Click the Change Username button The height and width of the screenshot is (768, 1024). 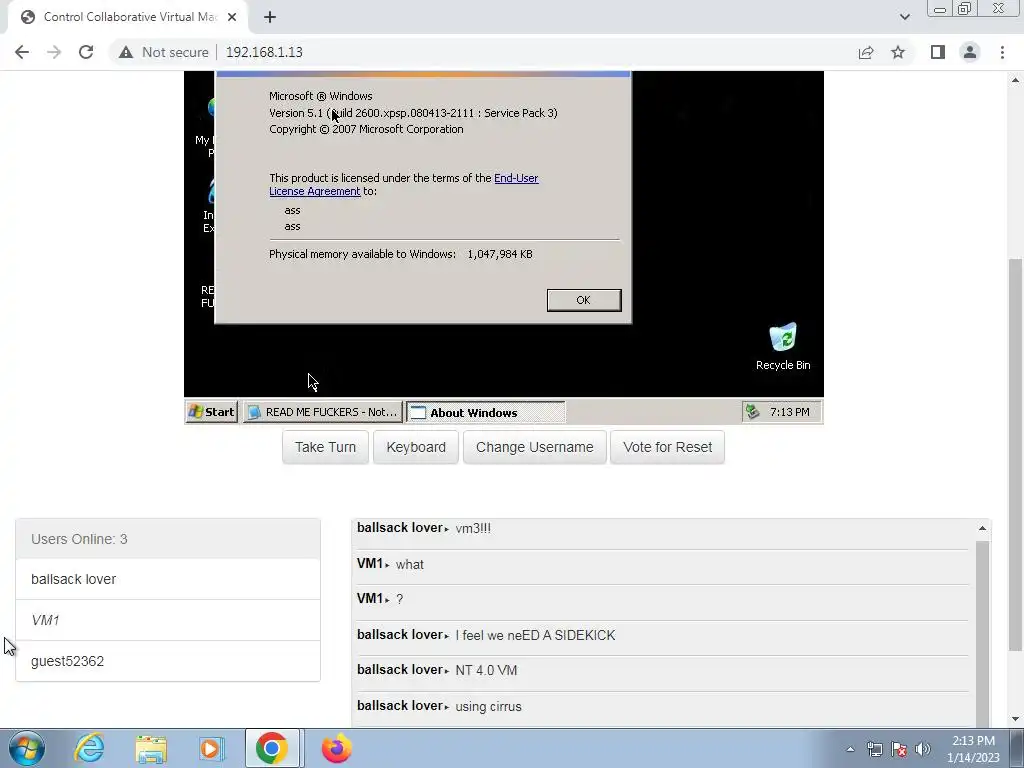(x=534, y=447)
